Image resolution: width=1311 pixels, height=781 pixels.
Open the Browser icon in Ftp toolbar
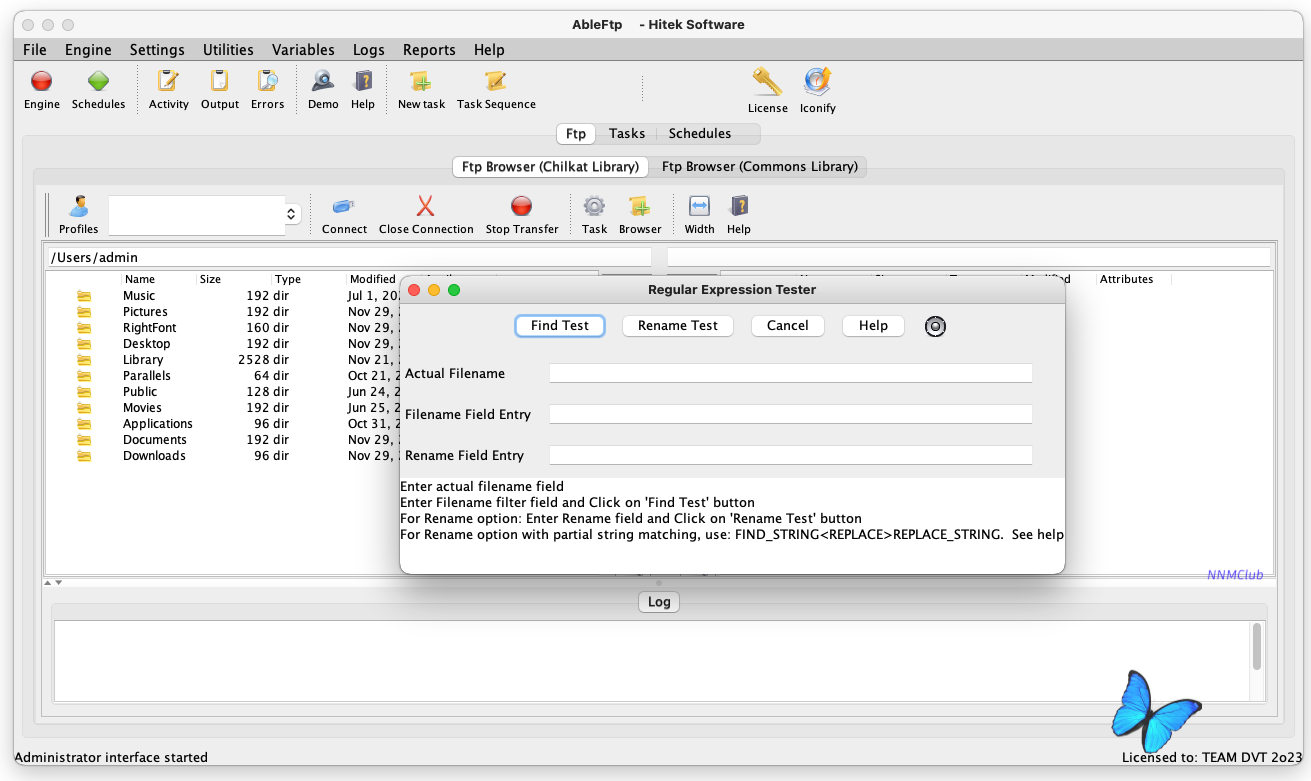640,207
